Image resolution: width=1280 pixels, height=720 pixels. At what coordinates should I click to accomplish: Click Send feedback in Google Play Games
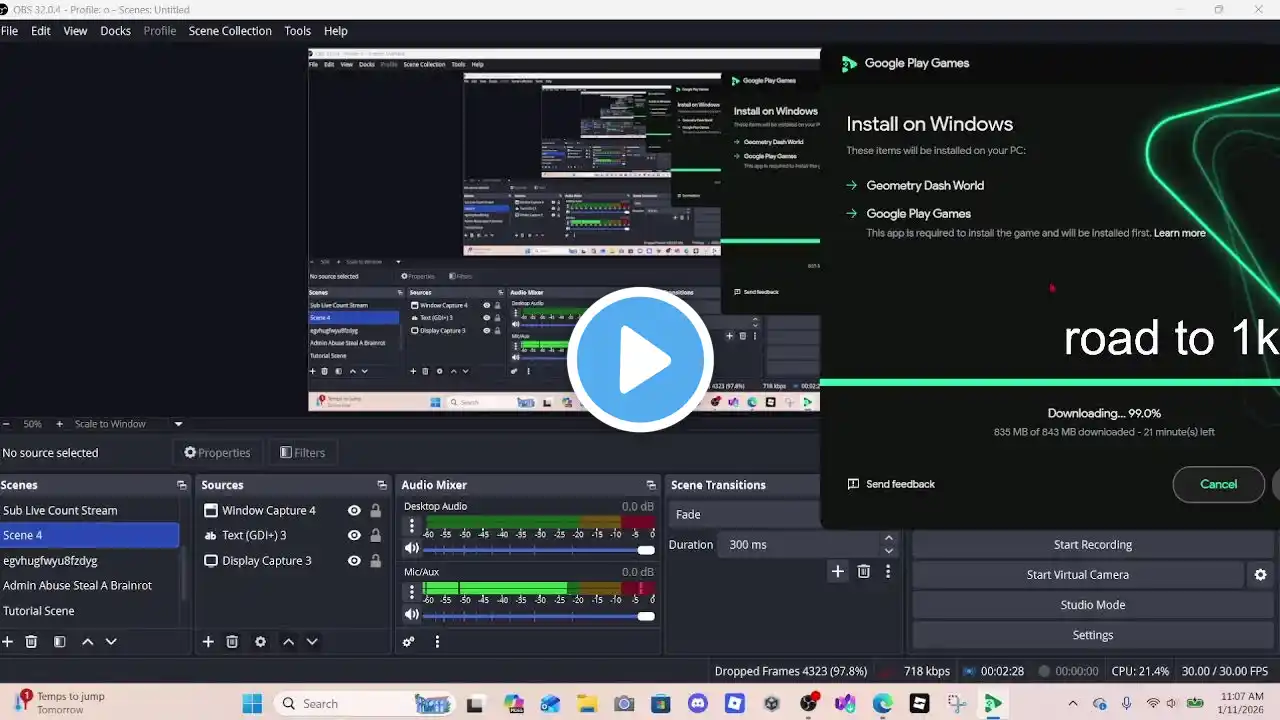[x=891, y=484]
